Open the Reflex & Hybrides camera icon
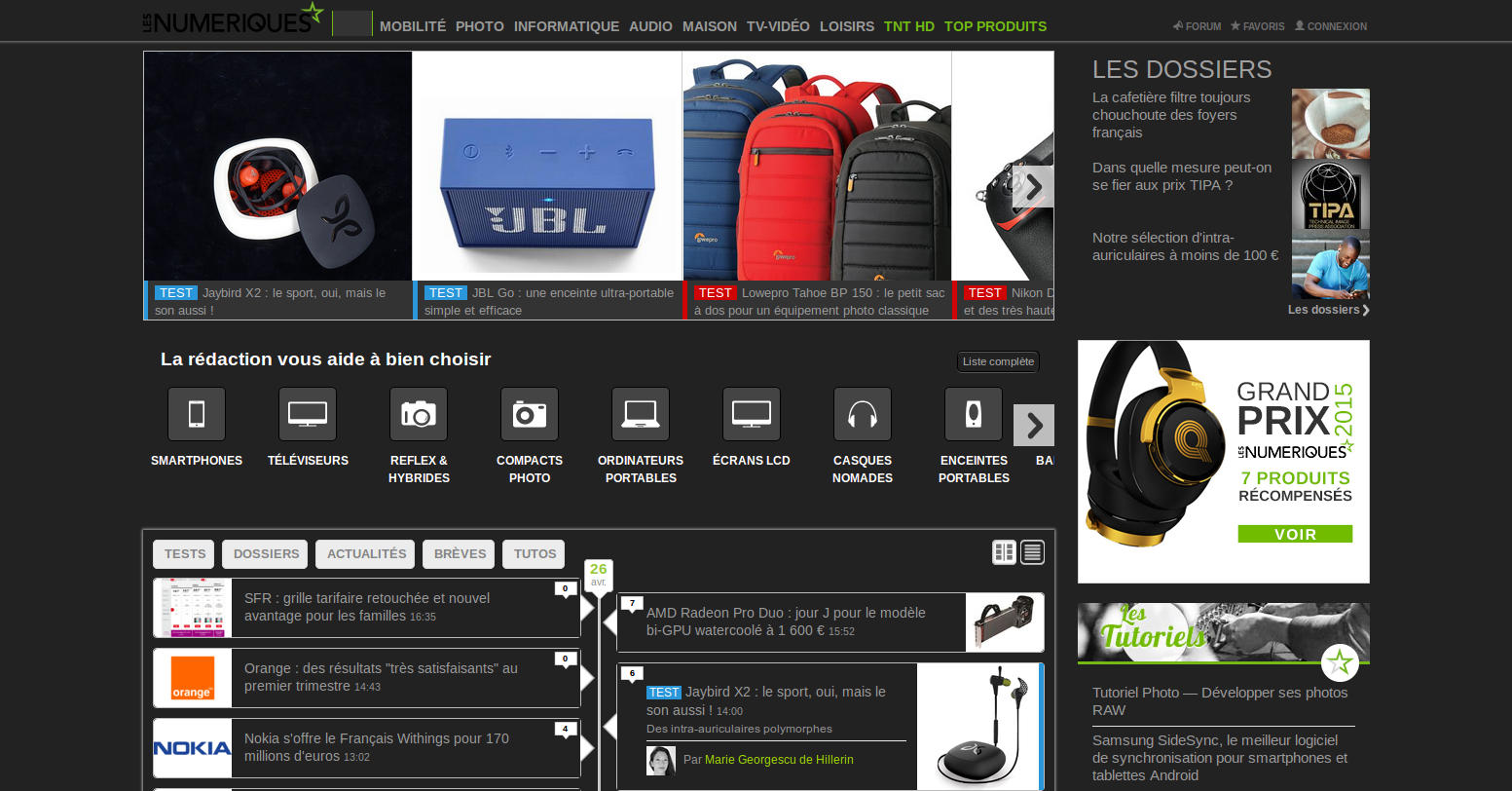Image resolution: width=1512 pixels, height=791 pixels. (x=419, y=414)
